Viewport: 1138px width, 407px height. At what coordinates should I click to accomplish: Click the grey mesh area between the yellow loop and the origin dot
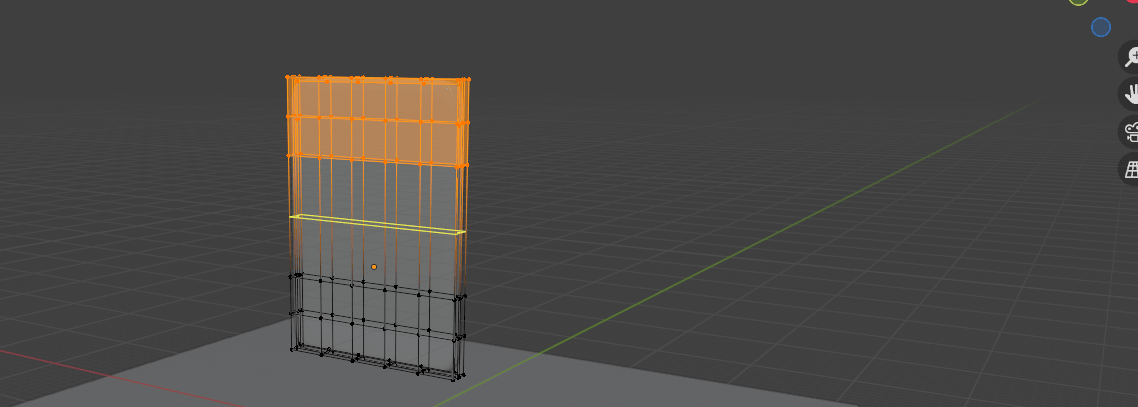375,245
